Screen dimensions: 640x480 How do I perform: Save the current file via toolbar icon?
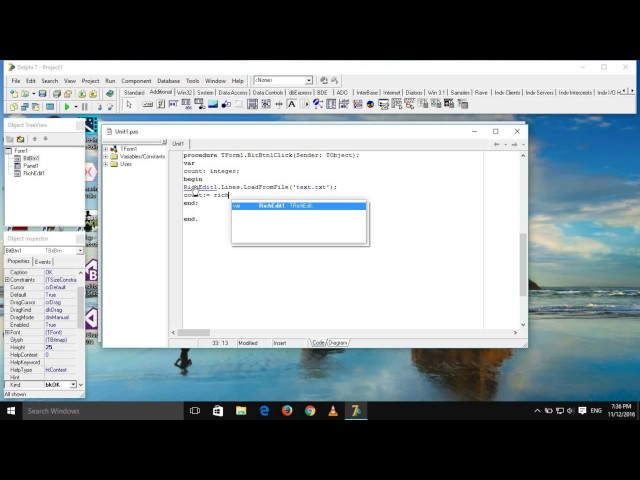(x=42, y=94)
